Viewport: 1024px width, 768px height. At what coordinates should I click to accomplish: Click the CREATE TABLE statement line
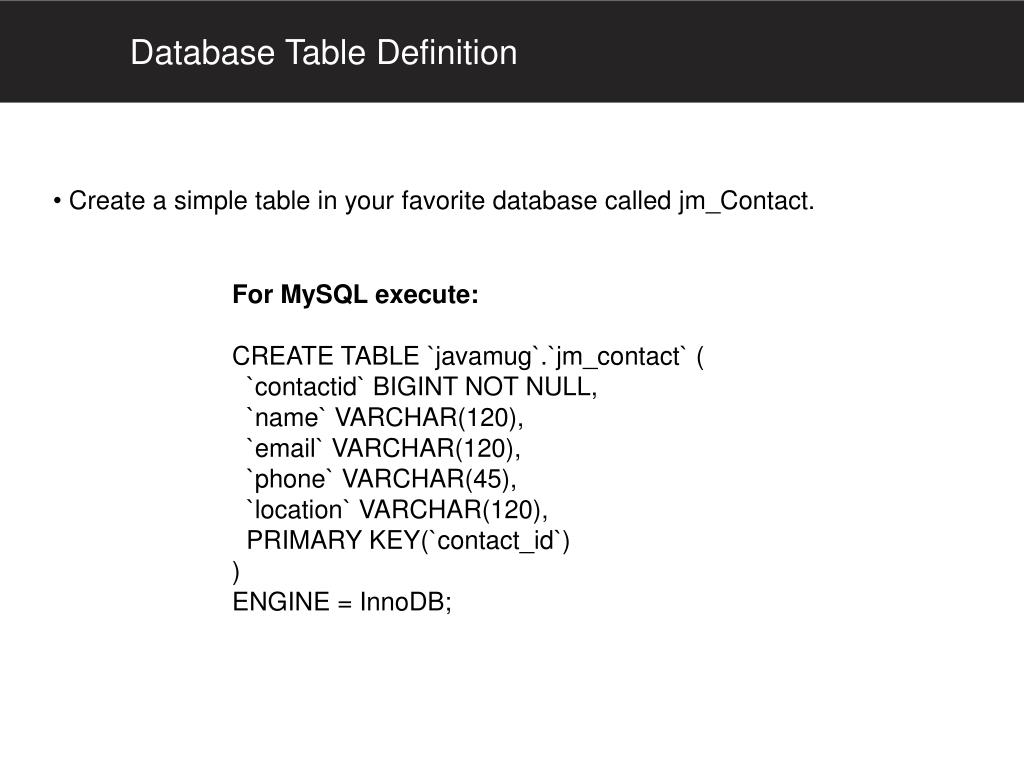tap(468, 357)
